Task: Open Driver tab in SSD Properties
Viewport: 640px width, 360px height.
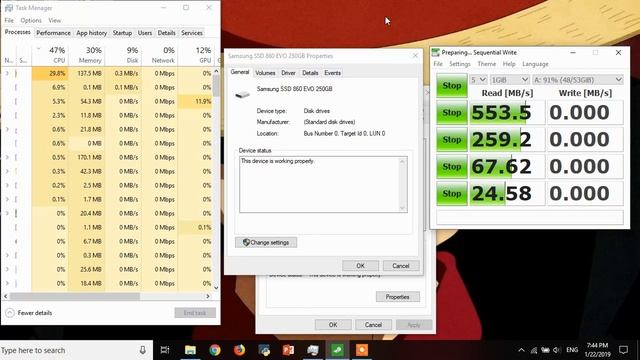Action: pyautogui.click(x=288, y=73)
